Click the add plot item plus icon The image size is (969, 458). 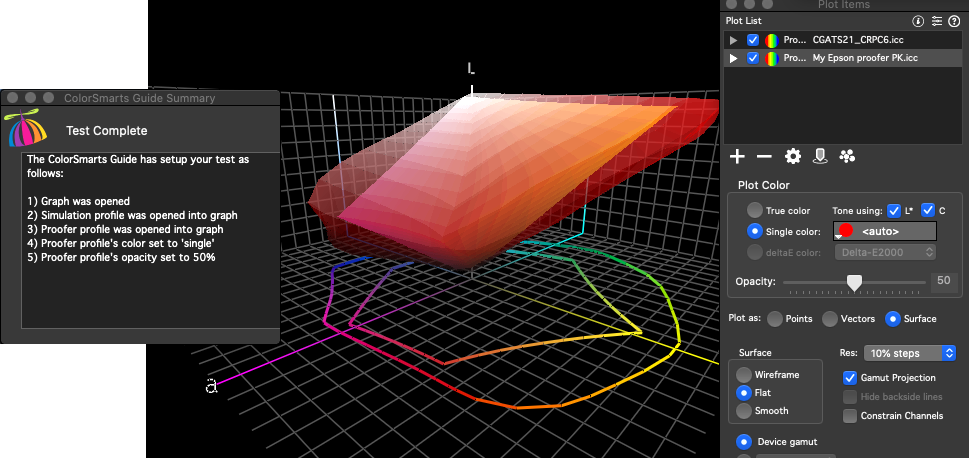[x=738, y=156]
